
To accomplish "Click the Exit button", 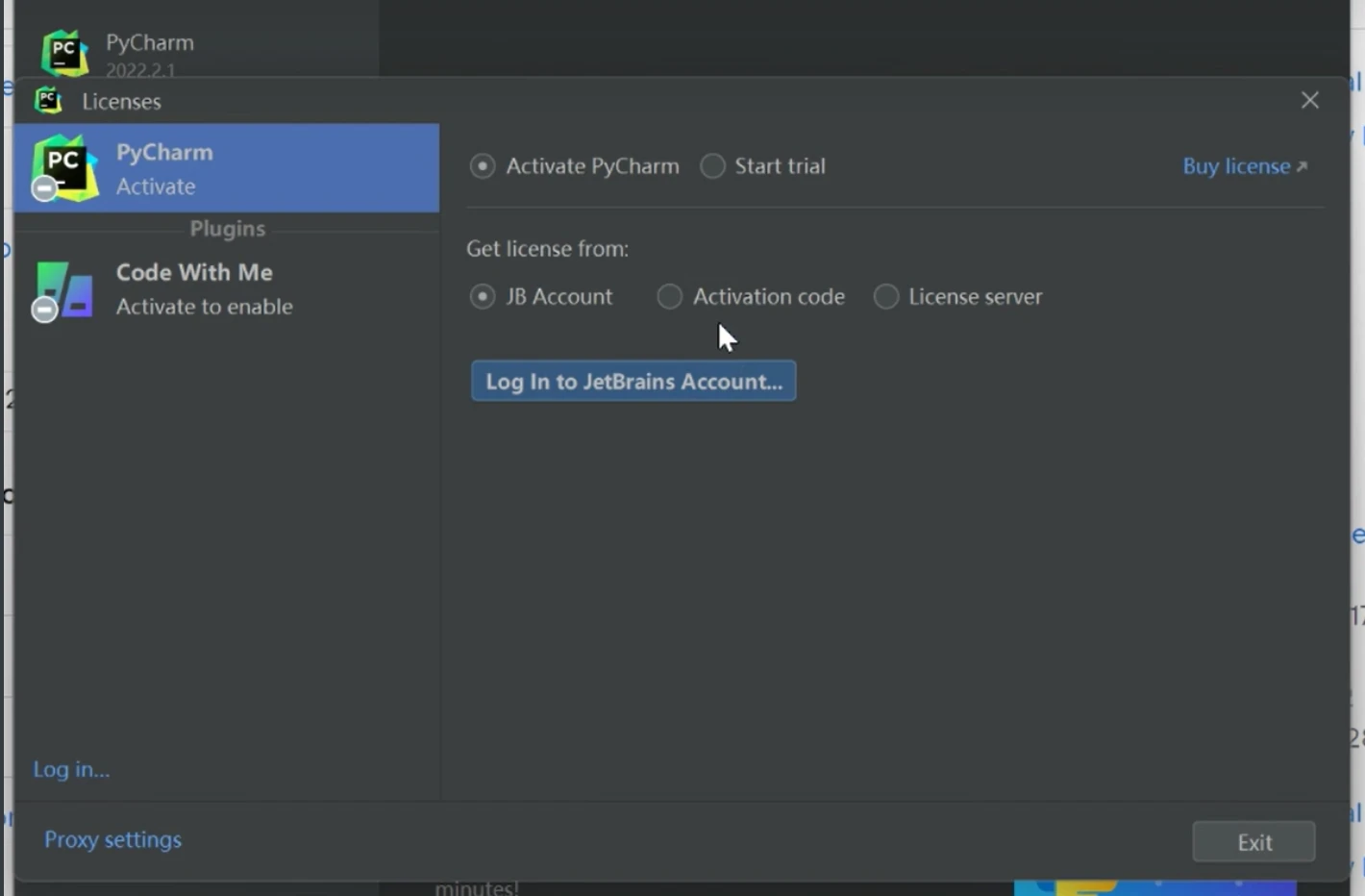I will point(1254,842).
